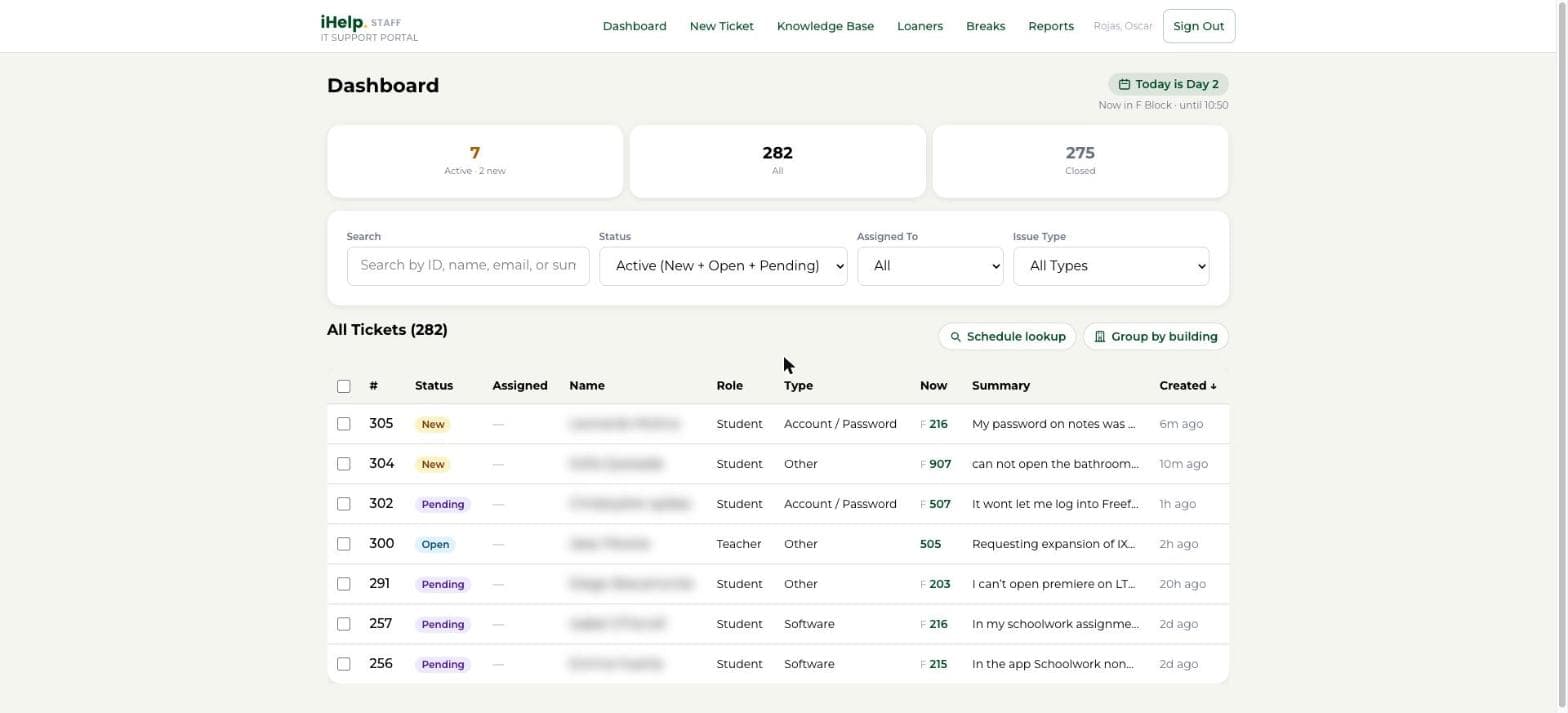Open the Assigned To dropdown

coord(930,266)
